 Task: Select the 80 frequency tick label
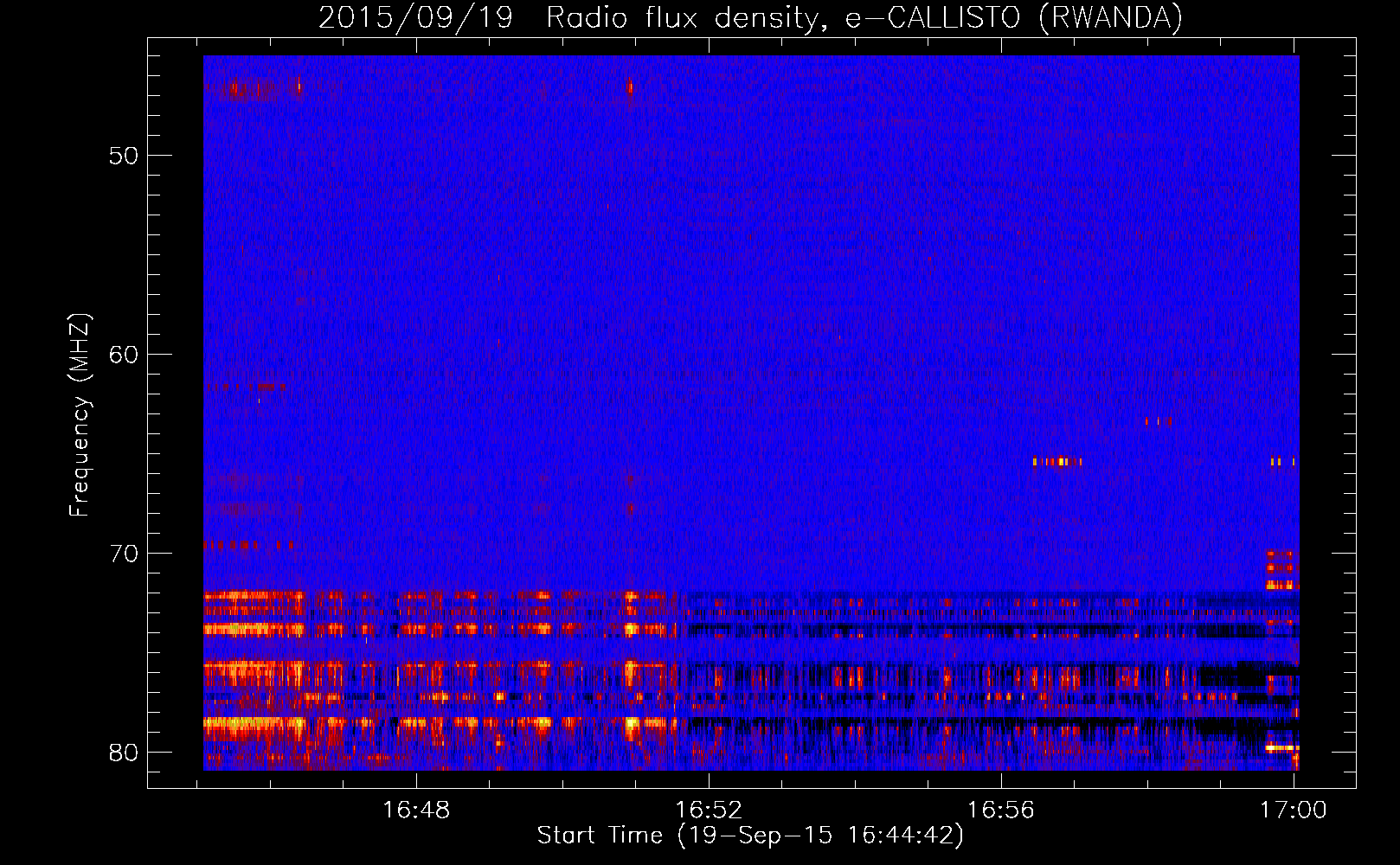[124, 753]
